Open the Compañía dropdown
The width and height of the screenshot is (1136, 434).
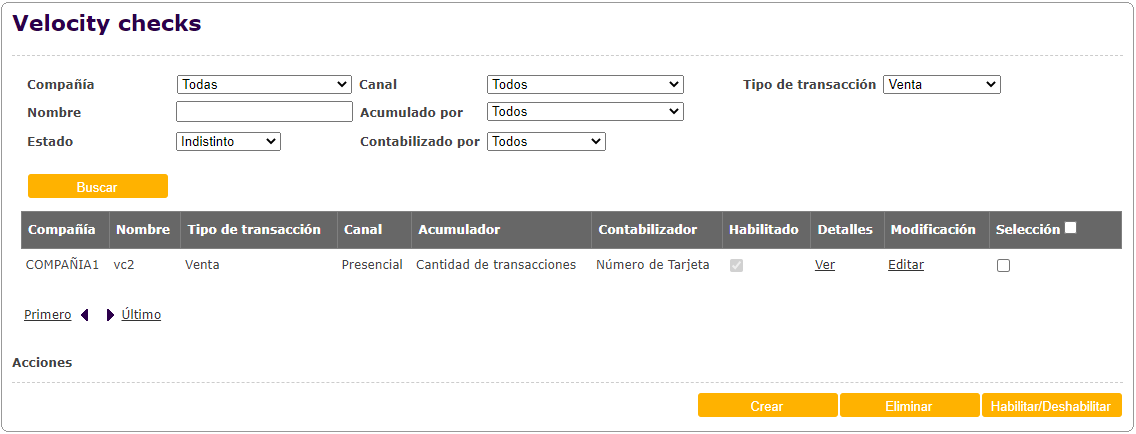click(x=264, y=85)
